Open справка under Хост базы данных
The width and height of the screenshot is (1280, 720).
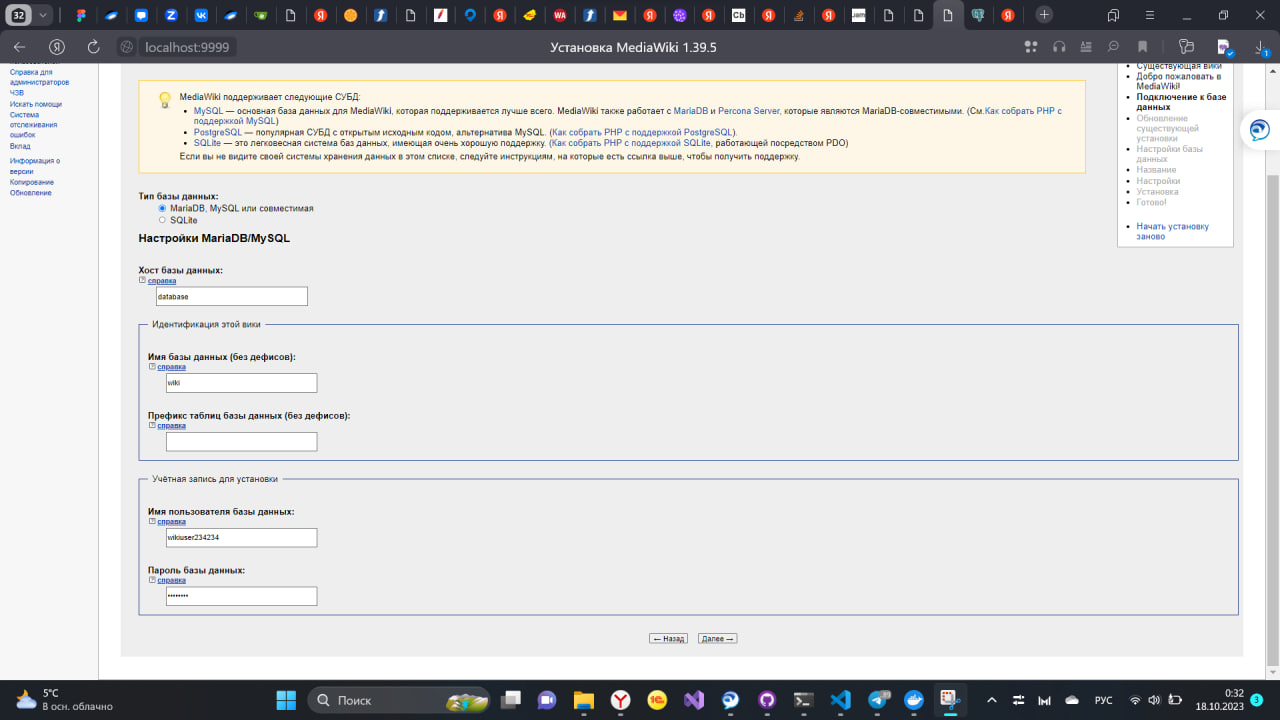pos(161,281)
